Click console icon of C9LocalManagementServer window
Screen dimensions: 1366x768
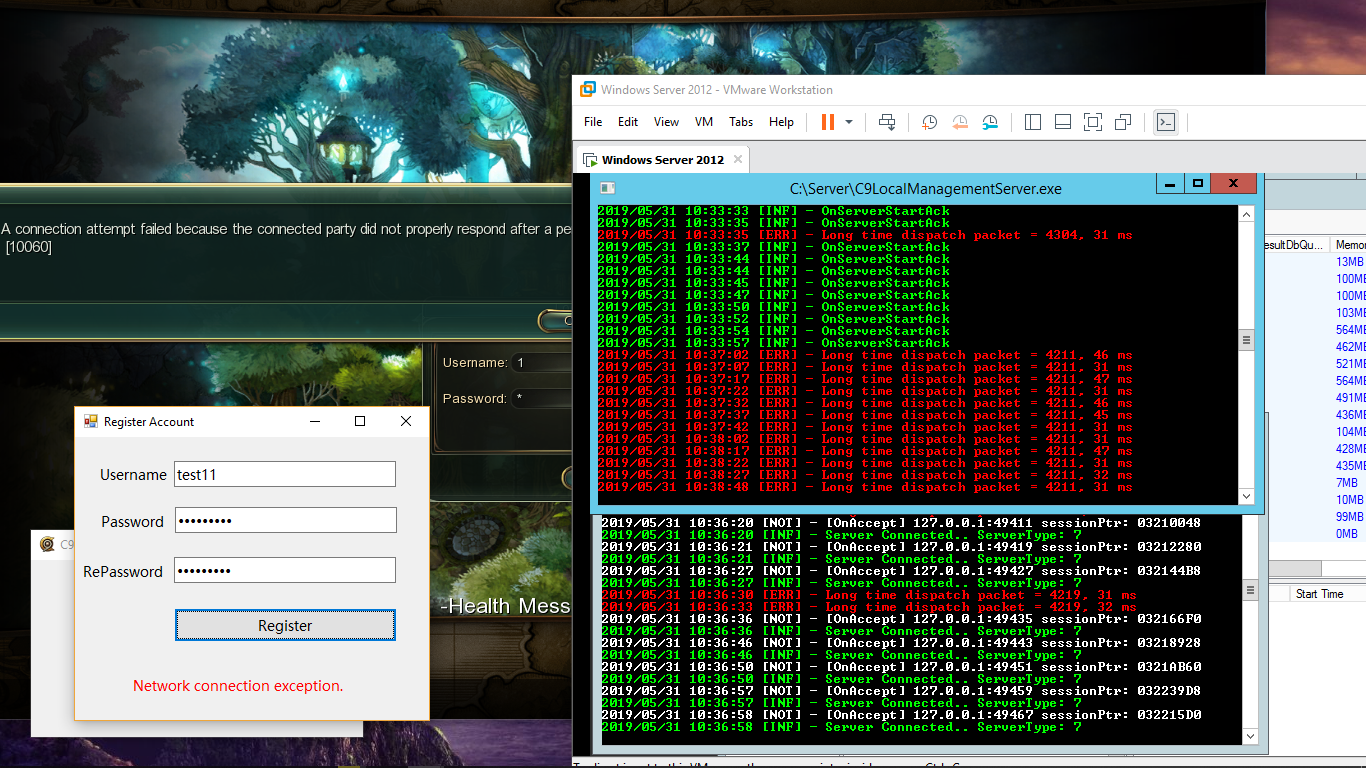pyautogui.click(x=607, y=187)
